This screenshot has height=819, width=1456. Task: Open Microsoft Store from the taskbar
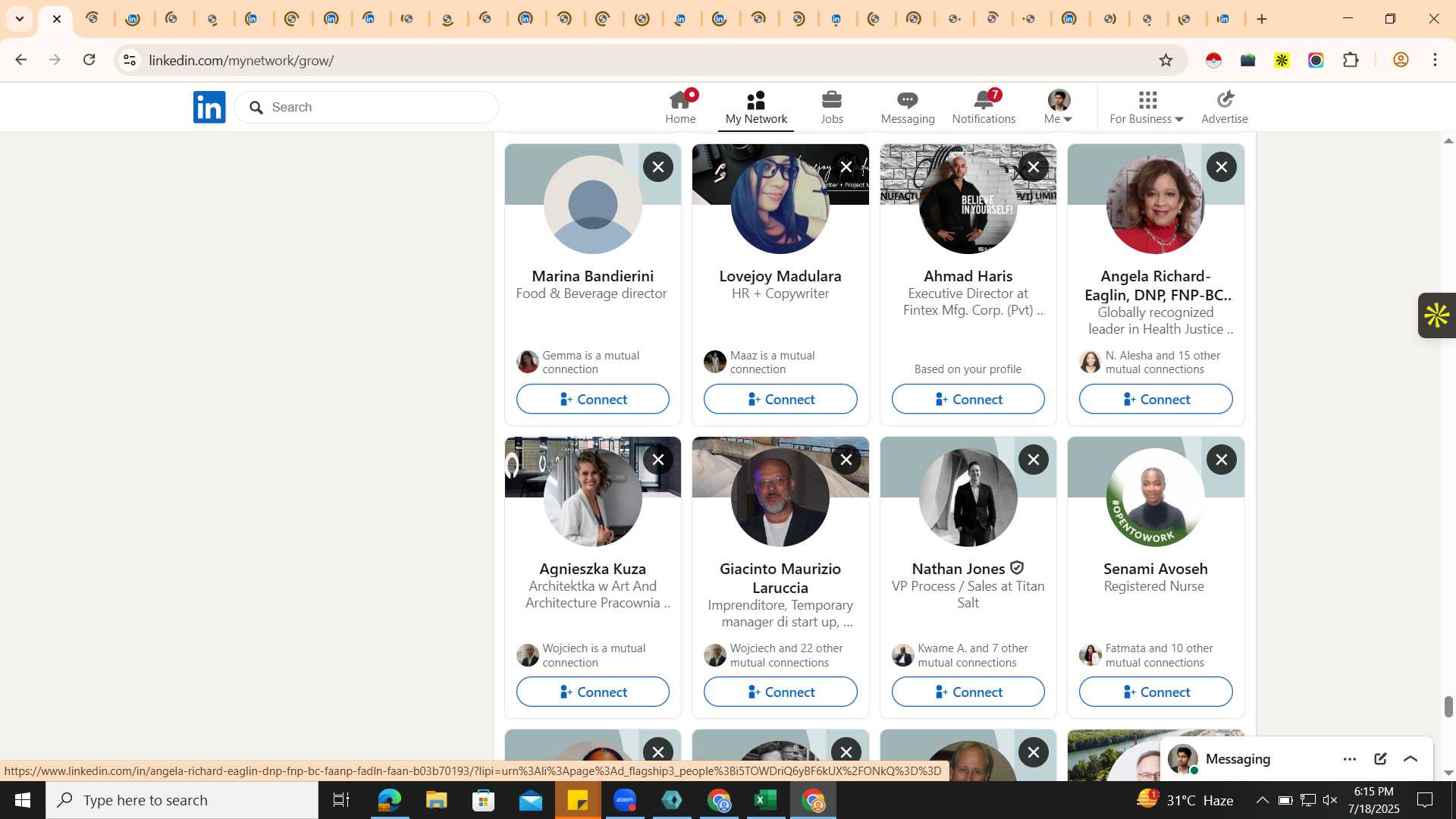click(x=483, y=800)
